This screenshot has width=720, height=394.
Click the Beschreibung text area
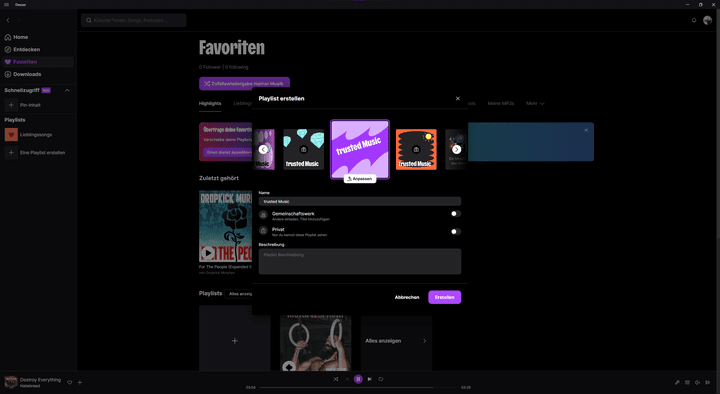coord(360,261)
